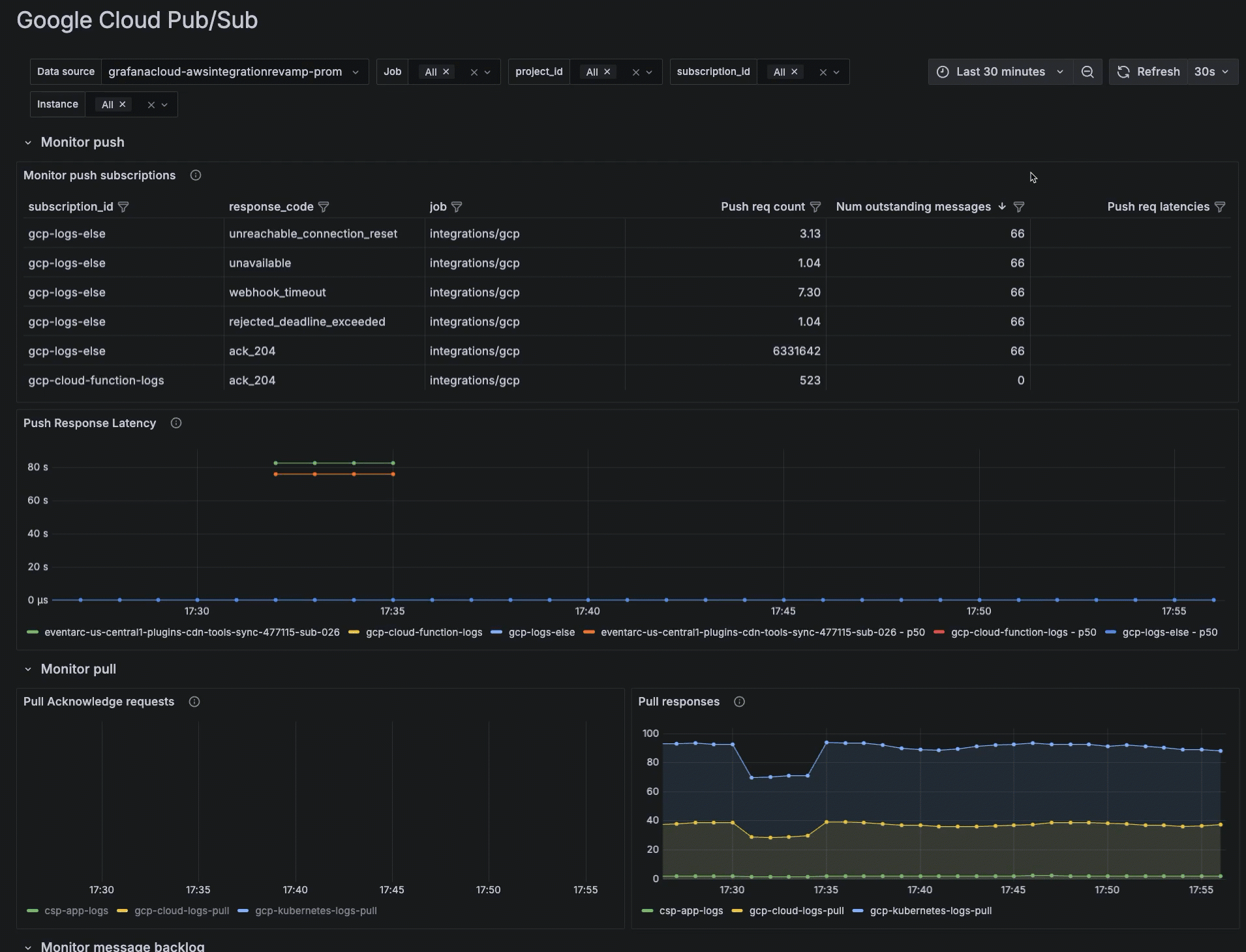Collapse the Monitor push row
1246x952 pixels.
tap(28, 143)
